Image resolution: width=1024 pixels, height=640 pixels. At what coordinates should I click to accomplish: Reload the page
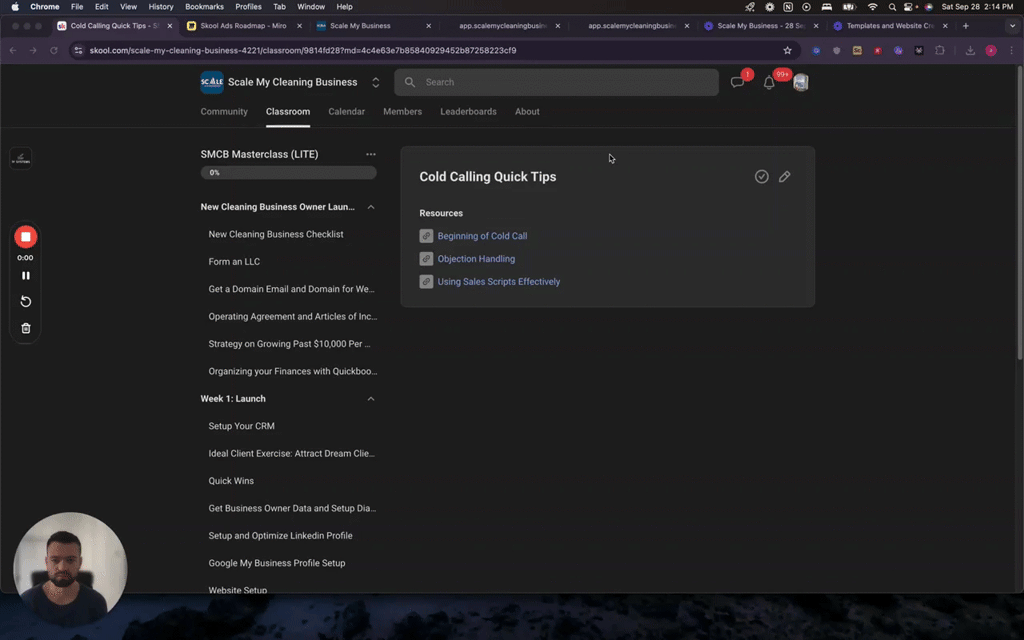(54, 50)
